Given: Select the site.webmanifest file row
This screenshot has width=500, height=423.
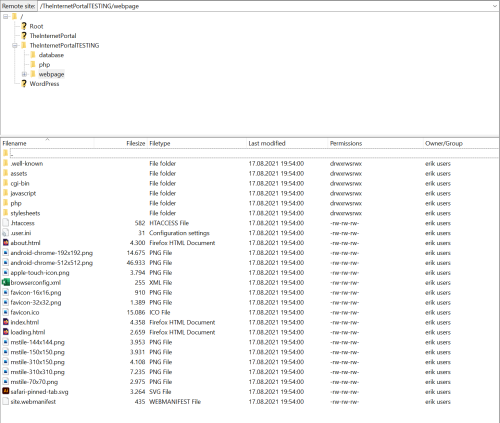Looking at the screenshot, I should click(249, 401).
